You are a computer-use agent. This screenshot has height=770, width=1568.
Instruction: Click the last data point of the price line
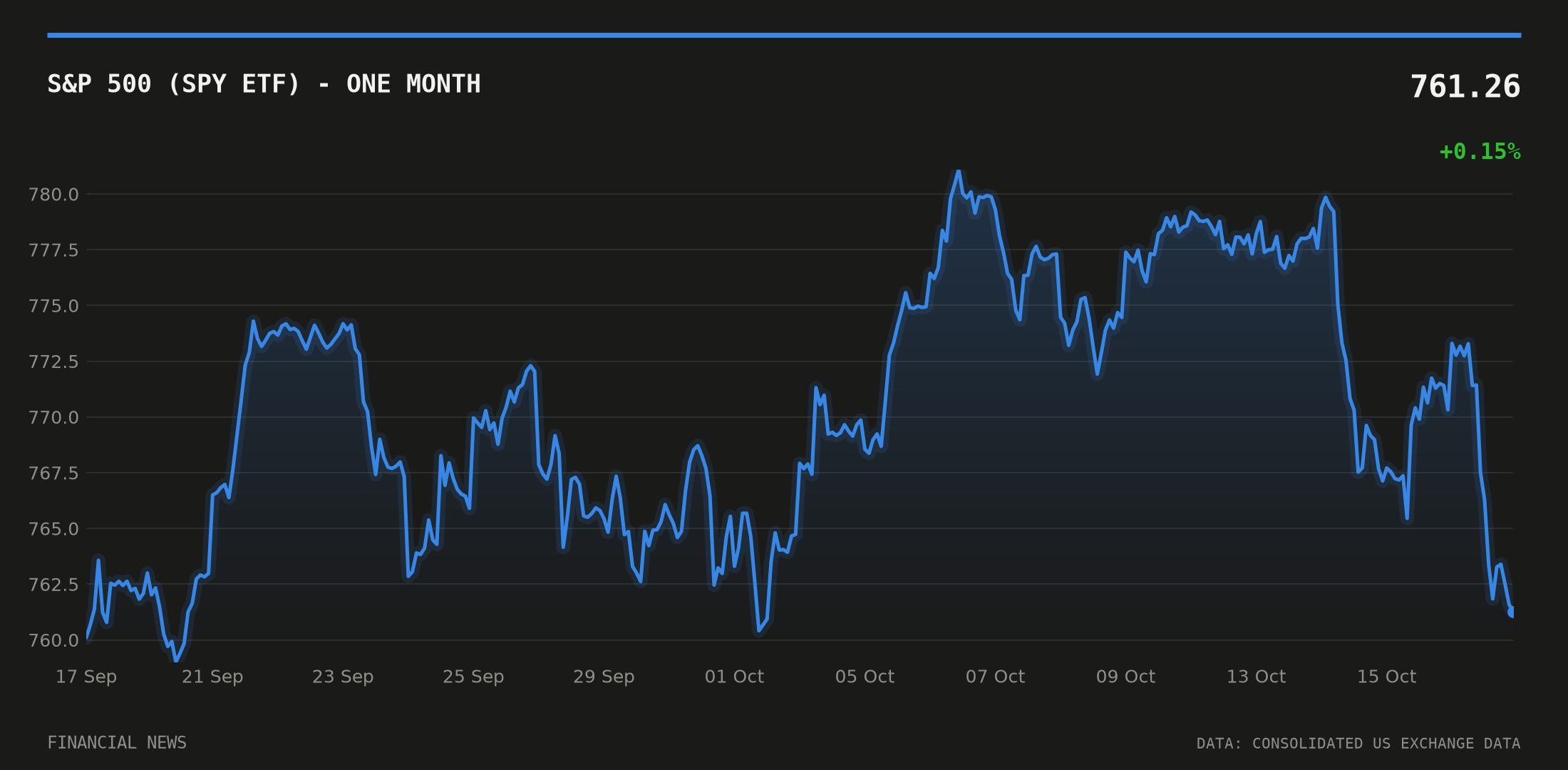(1512, 612)
